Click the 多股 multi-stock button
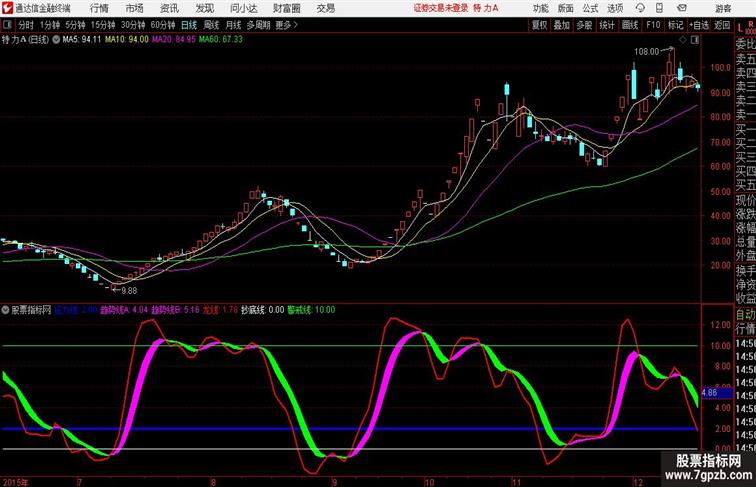Viewport: 756px width, 487px height. click(x=584, y=25)
